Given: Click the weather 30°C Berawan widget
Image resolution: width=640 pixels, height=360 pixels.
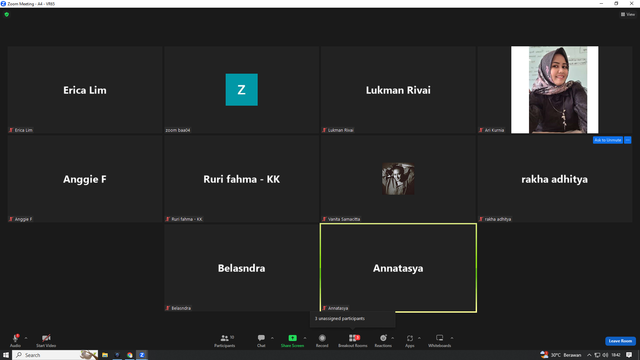Looking at the screenshot, I should click(x=561, y=355).
